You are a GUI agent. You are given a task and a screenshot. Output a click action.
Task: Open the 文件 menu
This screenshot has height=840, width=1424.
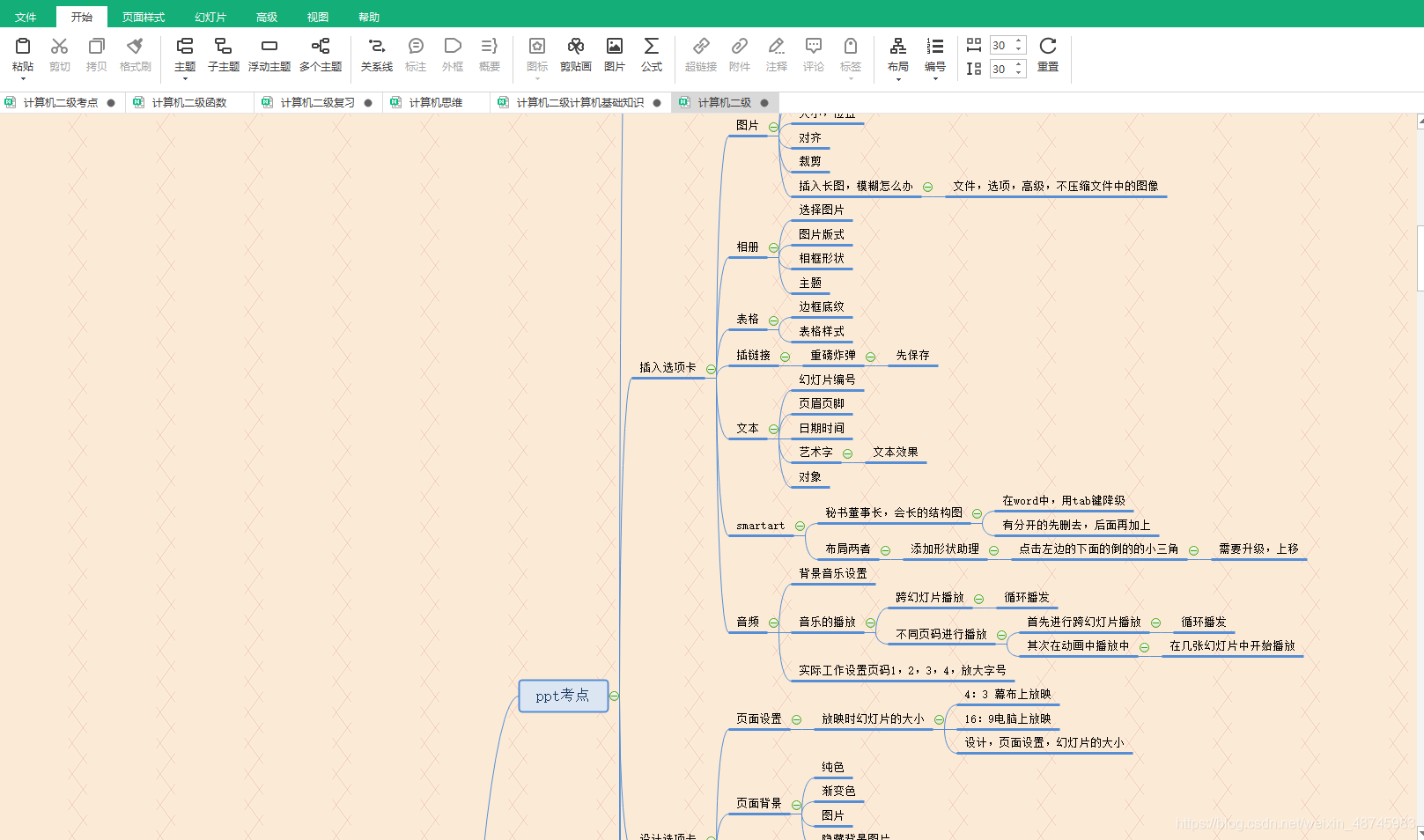pos(26,18)
